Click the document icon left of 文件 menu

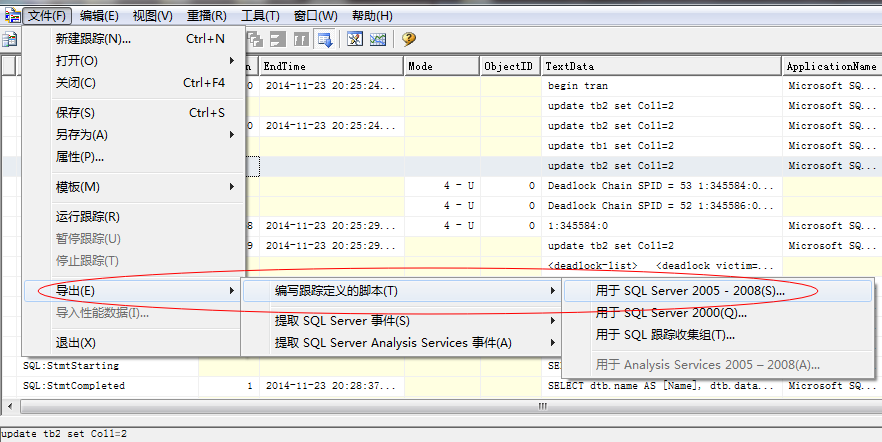click(12, 15)
